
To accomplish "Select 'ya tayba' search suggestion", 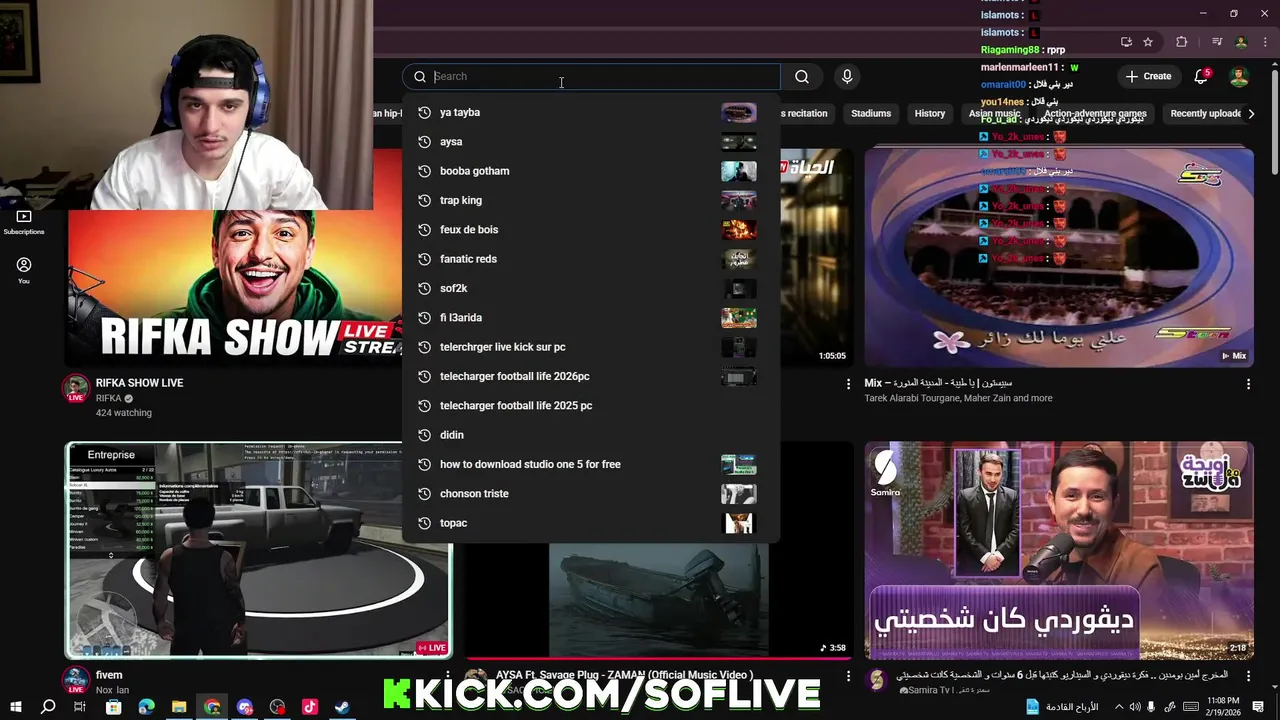I will click(x=590, y=113).
